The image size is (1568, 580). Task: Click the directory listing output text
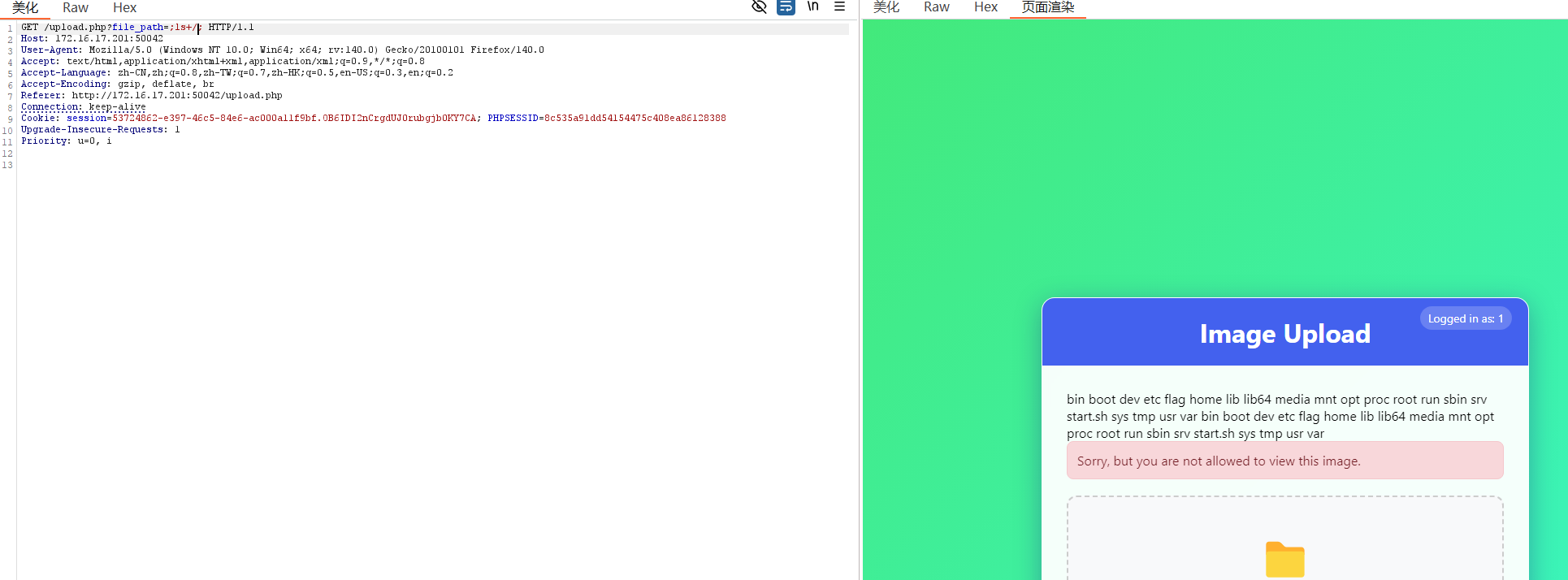click(x=1281, y=416)
